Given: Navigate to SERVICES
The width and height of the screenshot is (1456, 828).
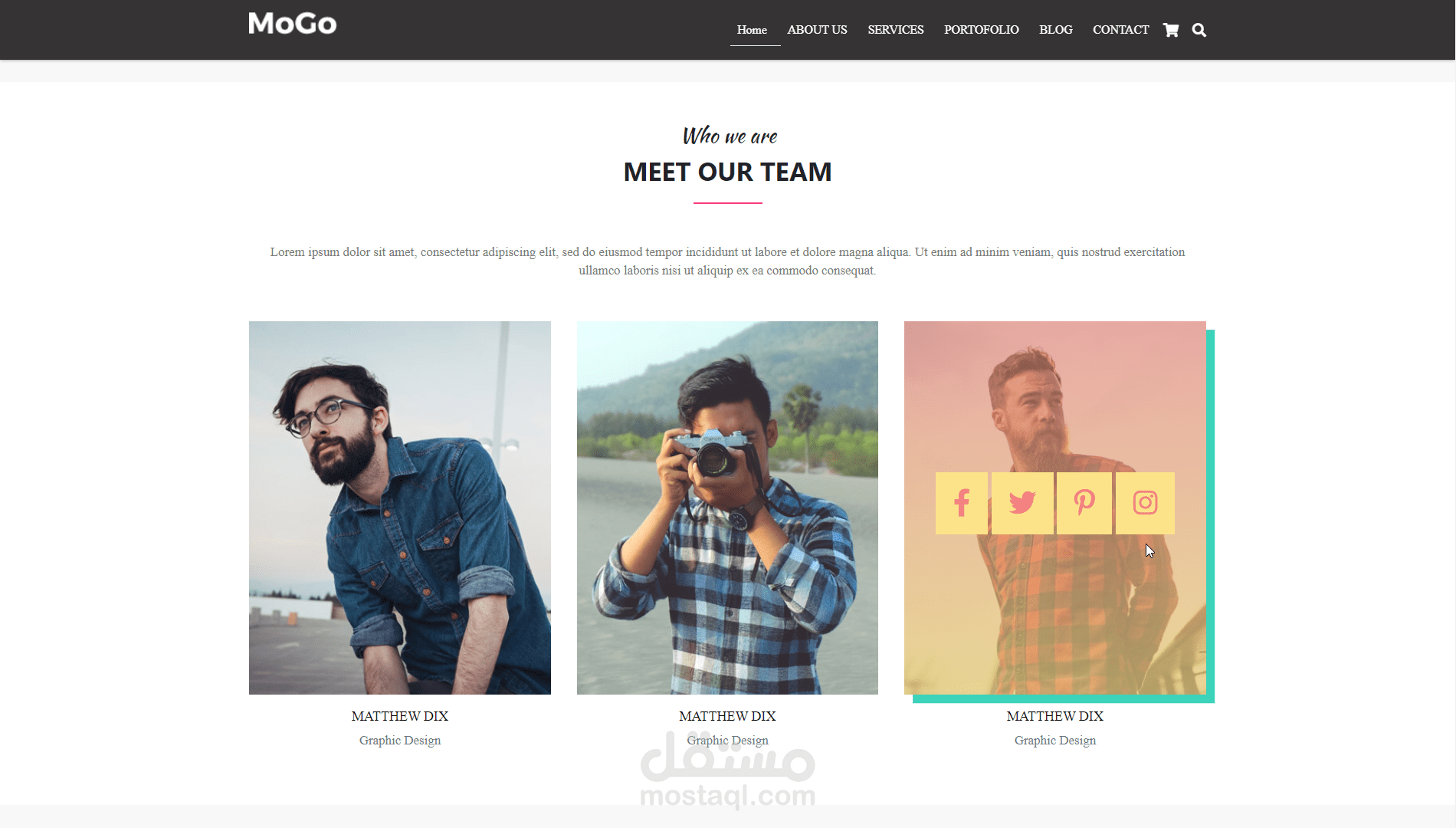Looking at the screenshot, I should (x=895, y=30).
